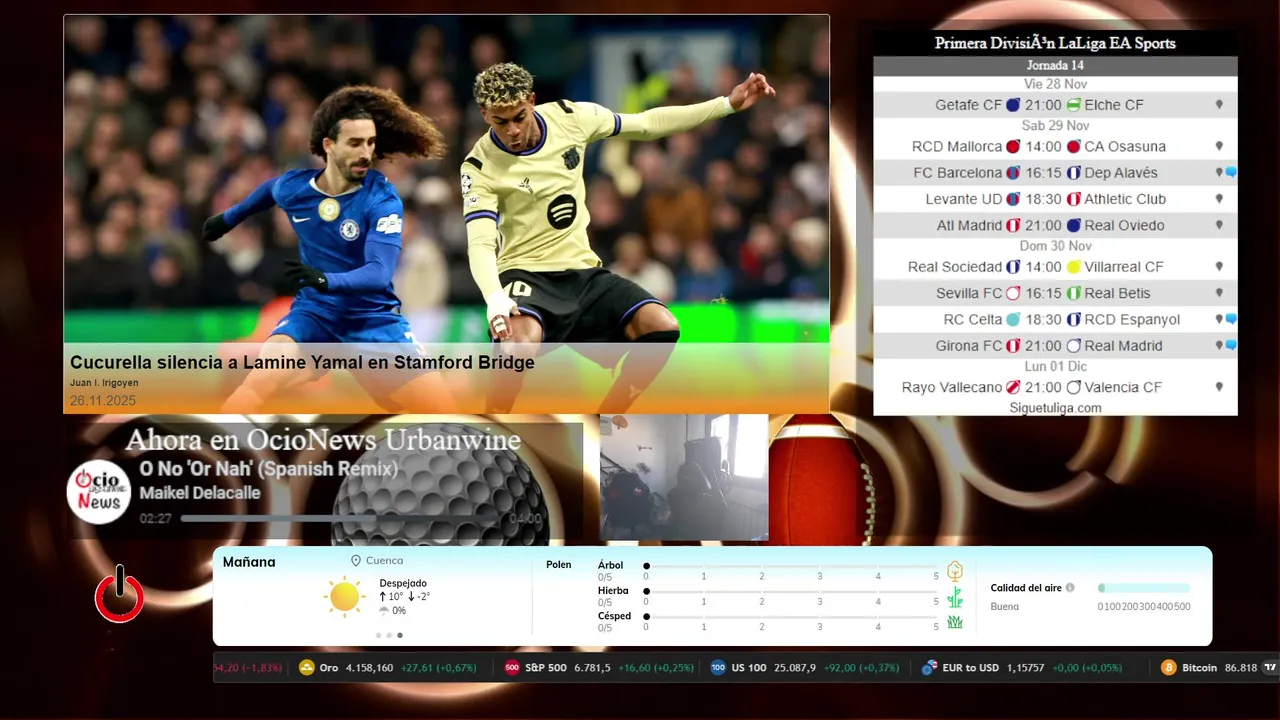Viewport: 1280px width, 720px height.
Task: Click the Césped pollen level scale
Action: [x=792, y=617]
